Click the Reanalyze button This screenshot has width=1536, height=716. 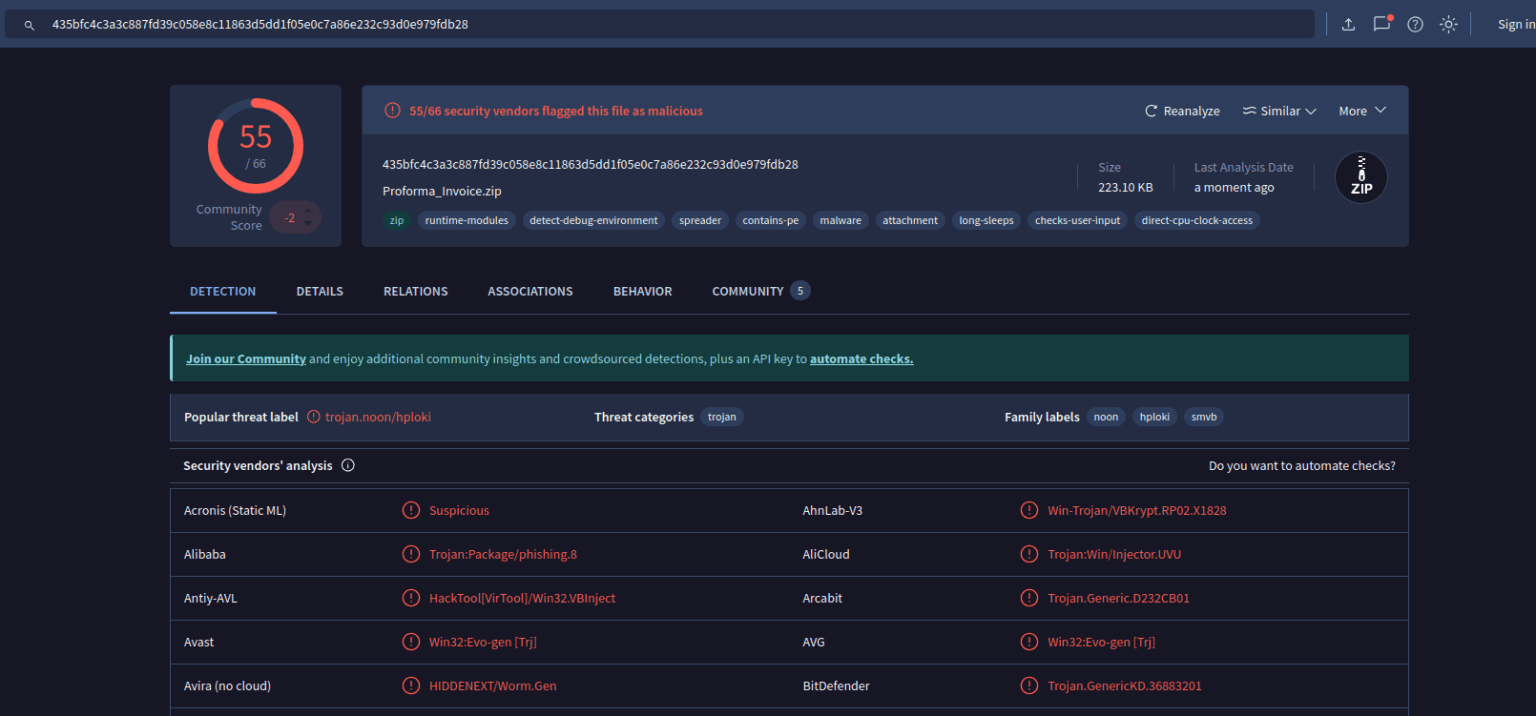pyautogui.click(x=1182, y=110)
